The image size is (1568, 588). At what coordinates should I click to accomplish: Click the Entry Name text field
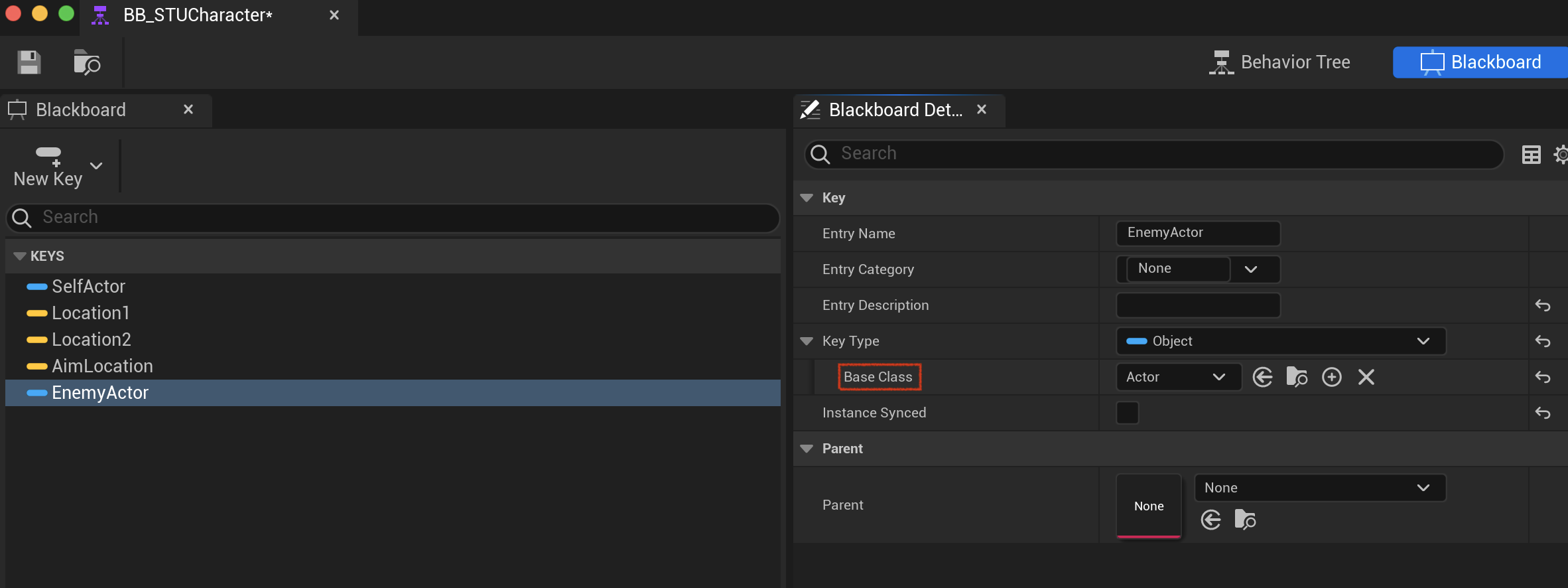pyautogui.click(x=1198, y=233)
